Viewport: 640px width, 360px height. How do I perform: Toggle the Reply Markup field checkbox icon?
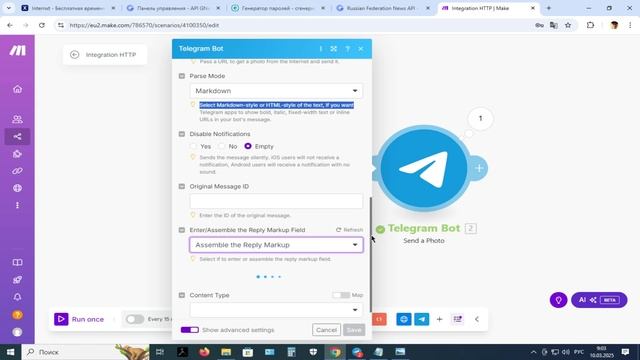tap(182, 230)
